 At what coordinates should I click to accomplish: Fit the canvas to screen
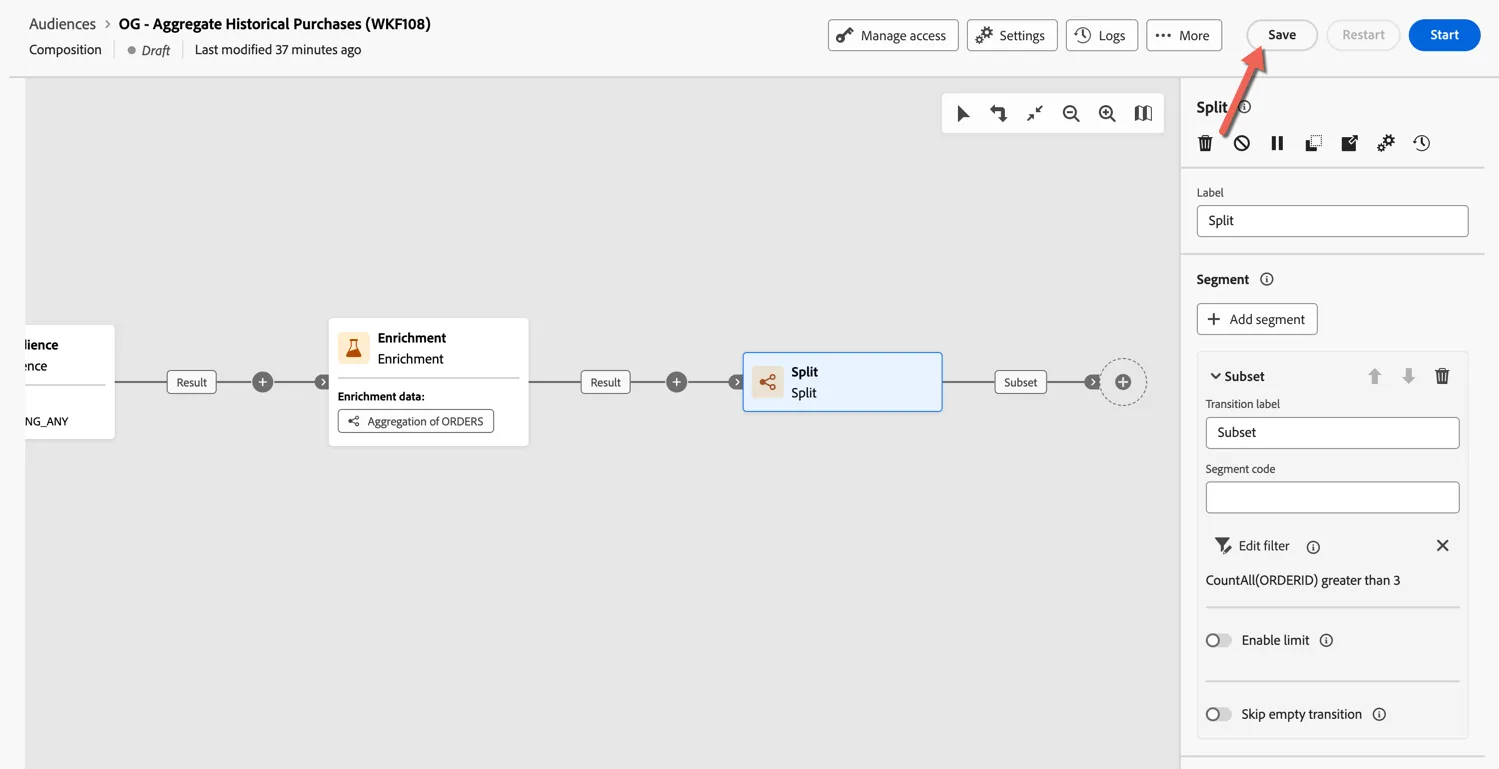pos(1035,114)
